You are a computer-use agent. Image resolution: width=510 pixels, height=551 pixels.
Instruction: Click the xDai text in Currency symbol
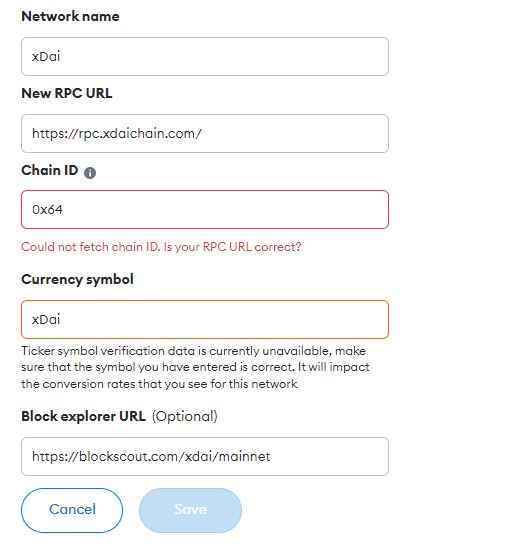[x=46, y=319]
